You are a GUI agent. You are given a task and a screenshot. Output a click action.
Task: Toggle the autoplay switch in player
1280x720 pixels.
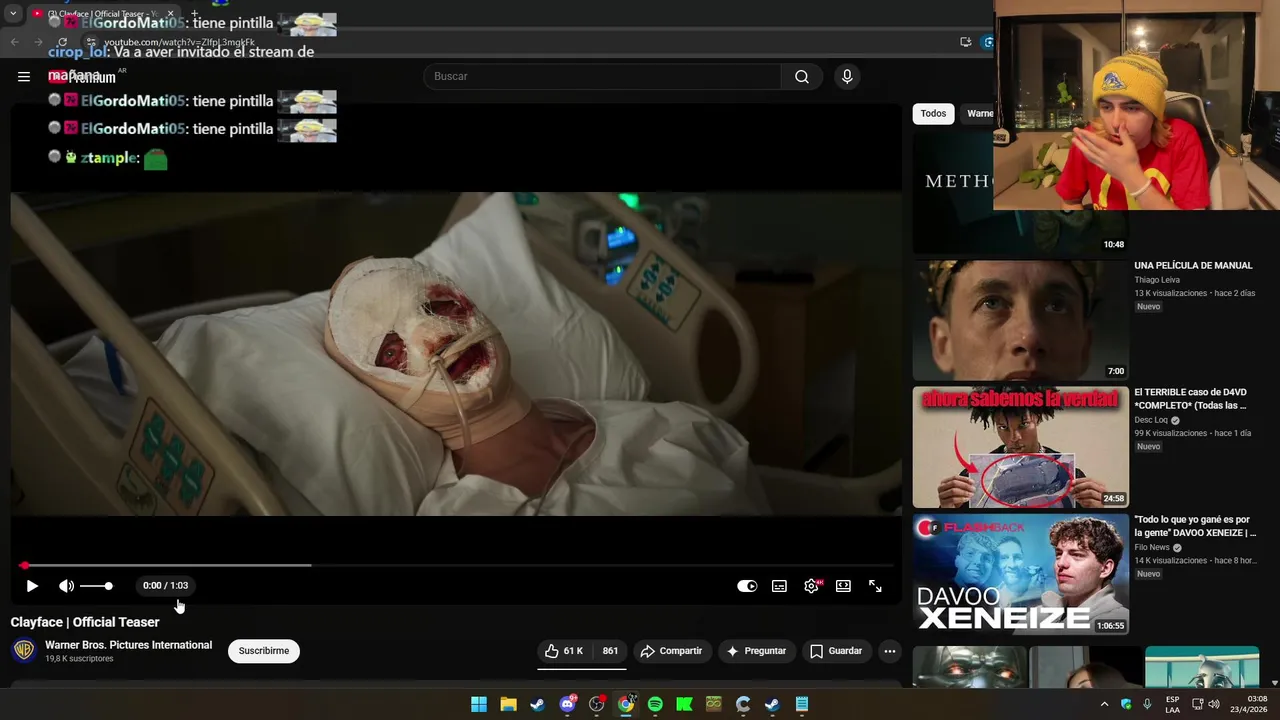[x=747, y=586]
